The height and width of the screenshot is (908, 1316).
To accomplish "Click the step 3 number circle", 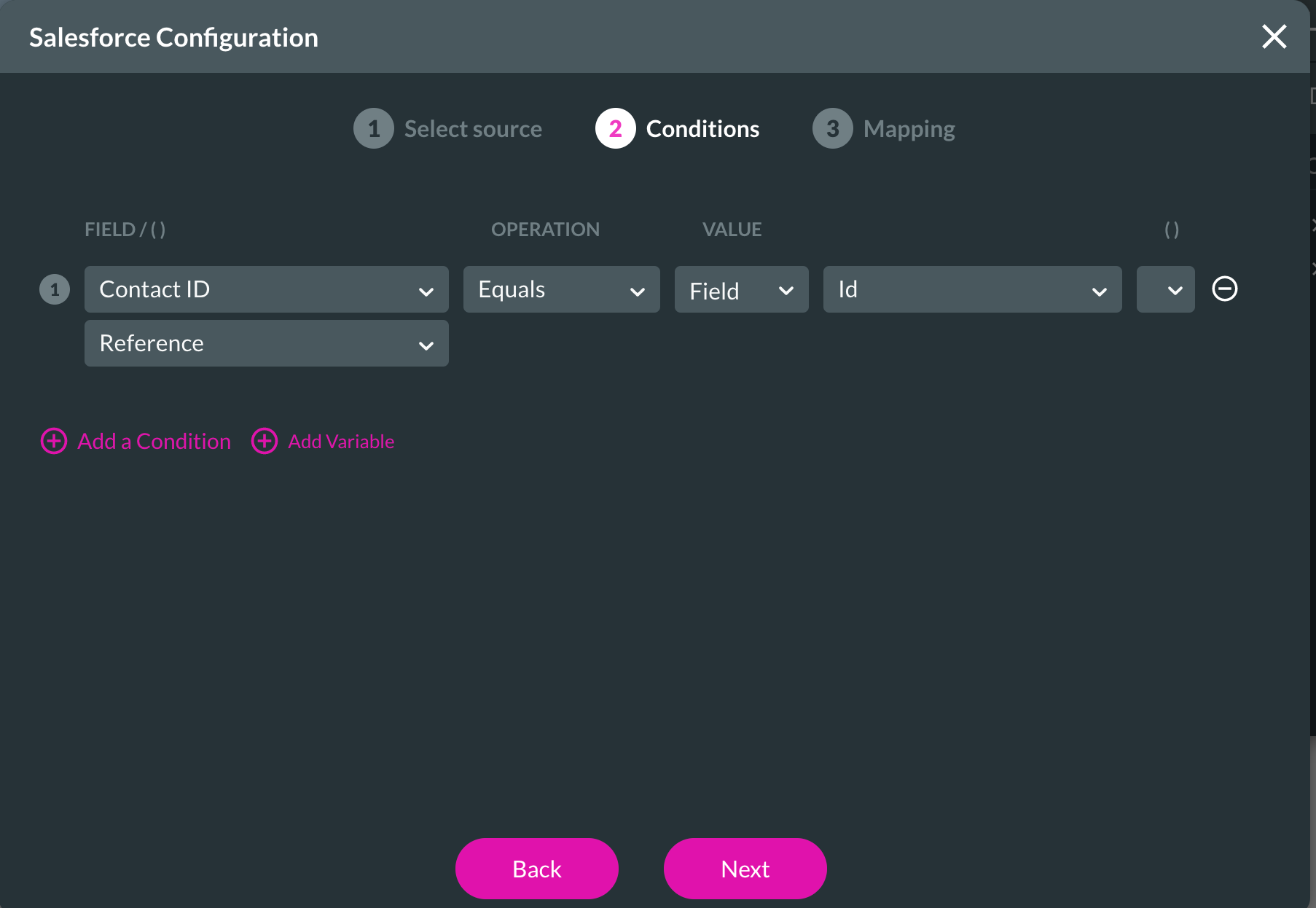I will (x=833, y=128).
